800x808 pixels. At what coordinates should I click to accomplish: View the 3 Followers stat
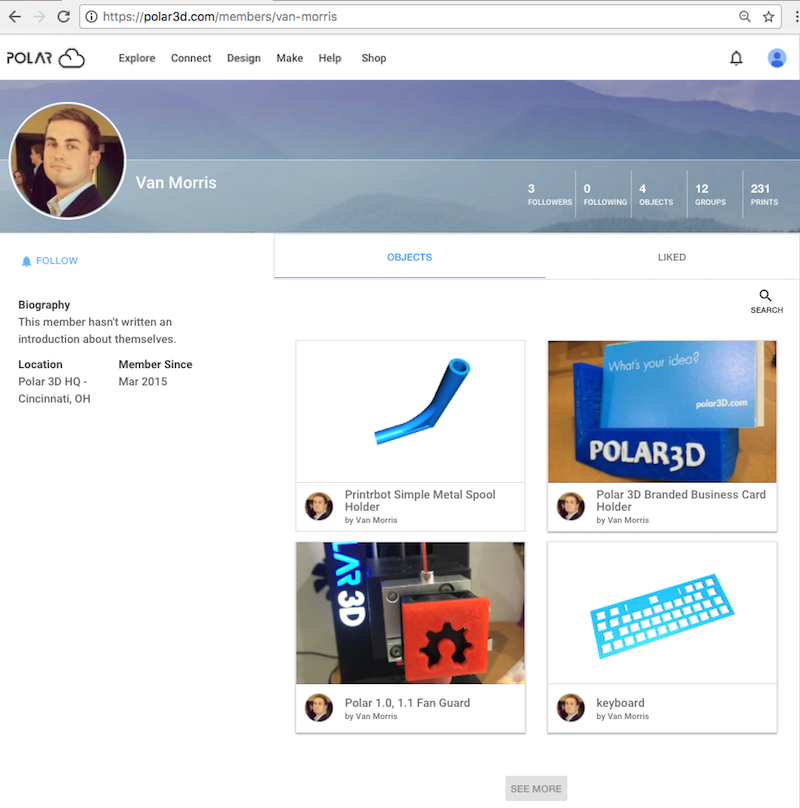[x=549, y=194]
